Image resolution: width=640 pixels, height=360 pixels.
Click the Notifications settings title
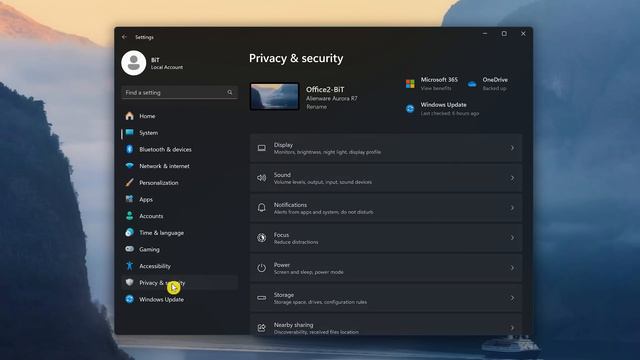(x=290, y=205)
